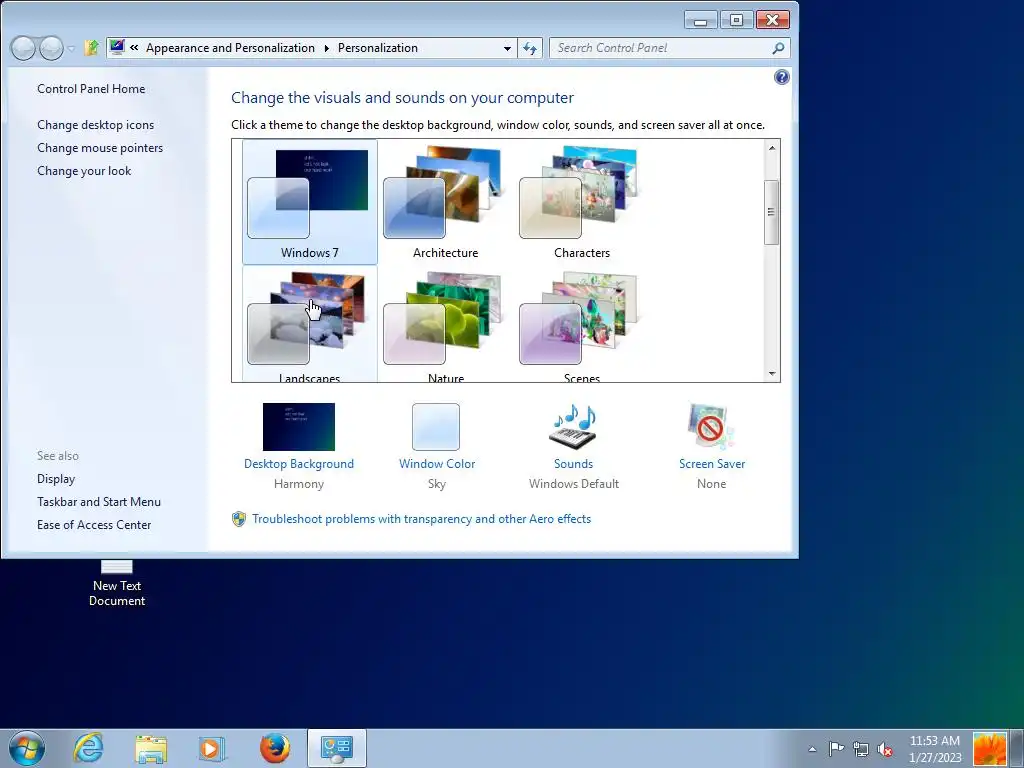Click the Appearance and Personalization breadcrumb

tap(230, 48)
